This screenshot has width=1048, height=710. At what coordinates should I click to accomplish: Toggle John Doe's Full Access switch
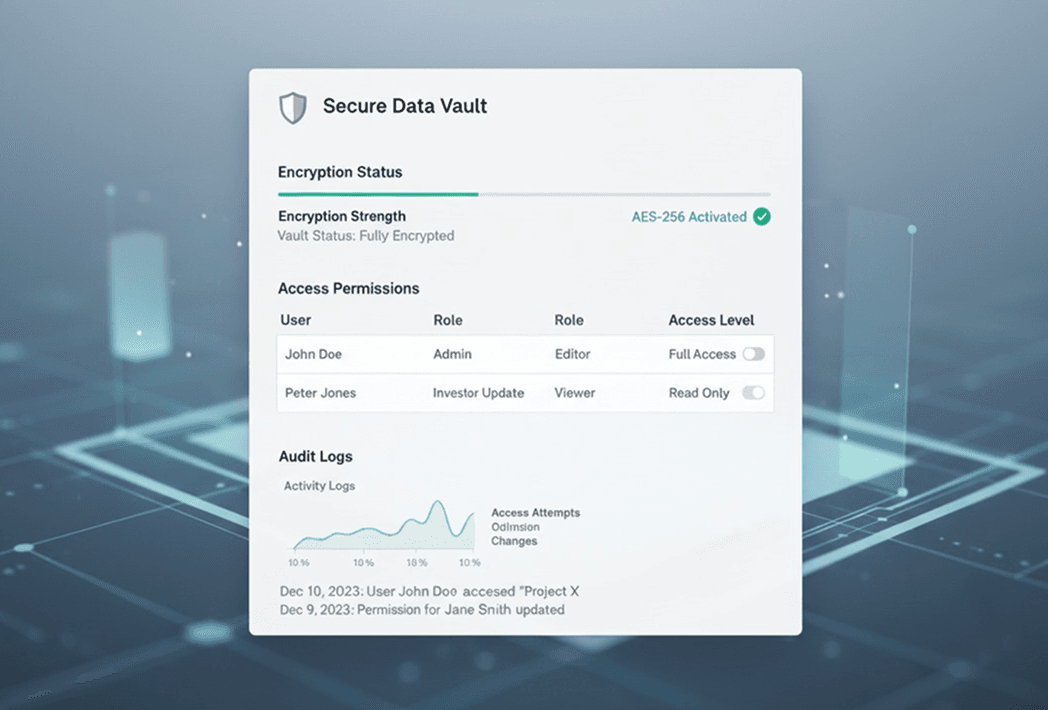pyautogui.click(x=753, y=354)
